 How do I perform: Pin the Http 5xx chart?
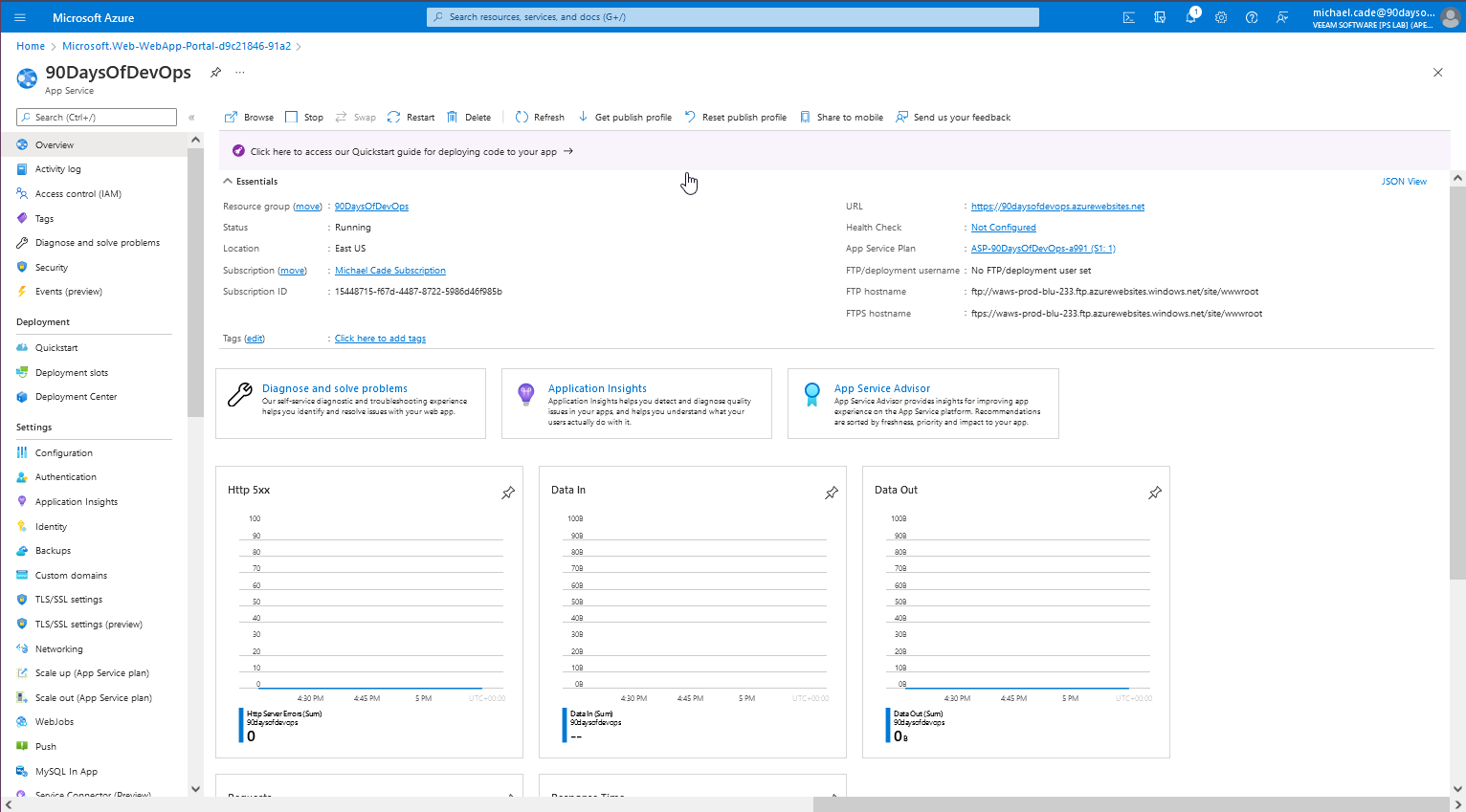[x=508, y=493]
